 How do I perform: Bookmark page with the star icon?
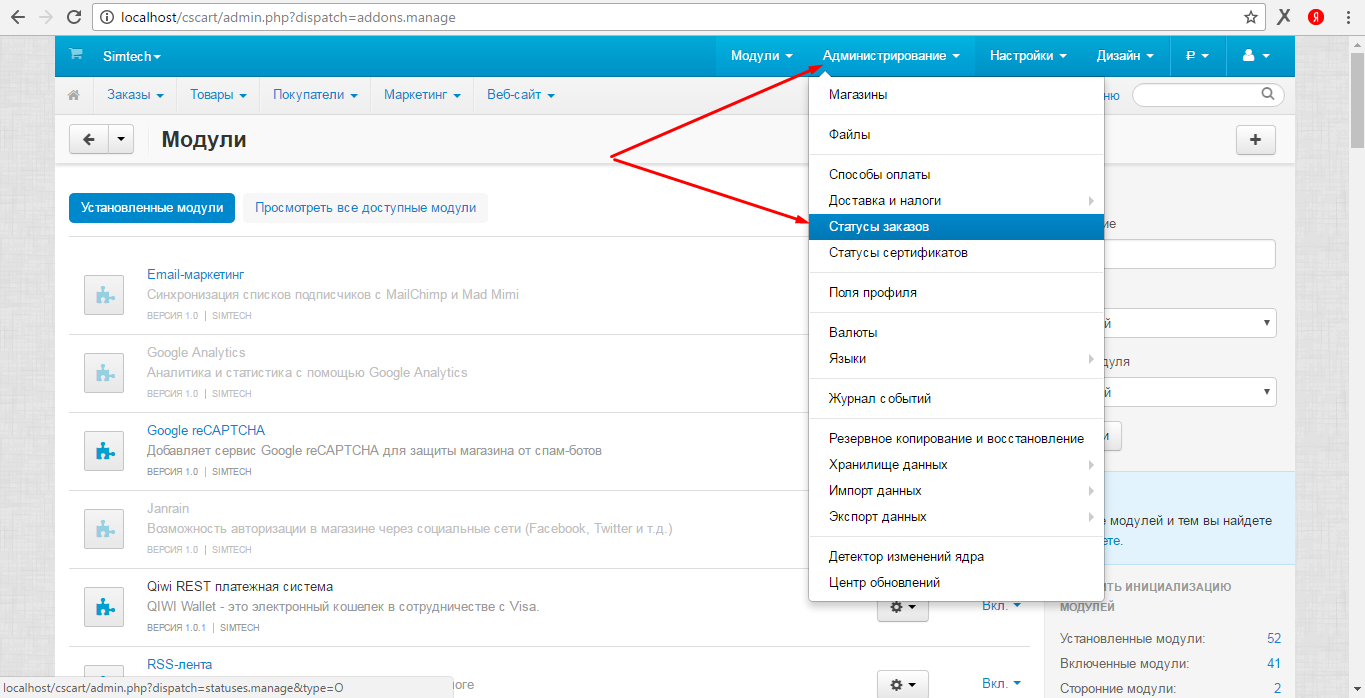(1251, 17)
